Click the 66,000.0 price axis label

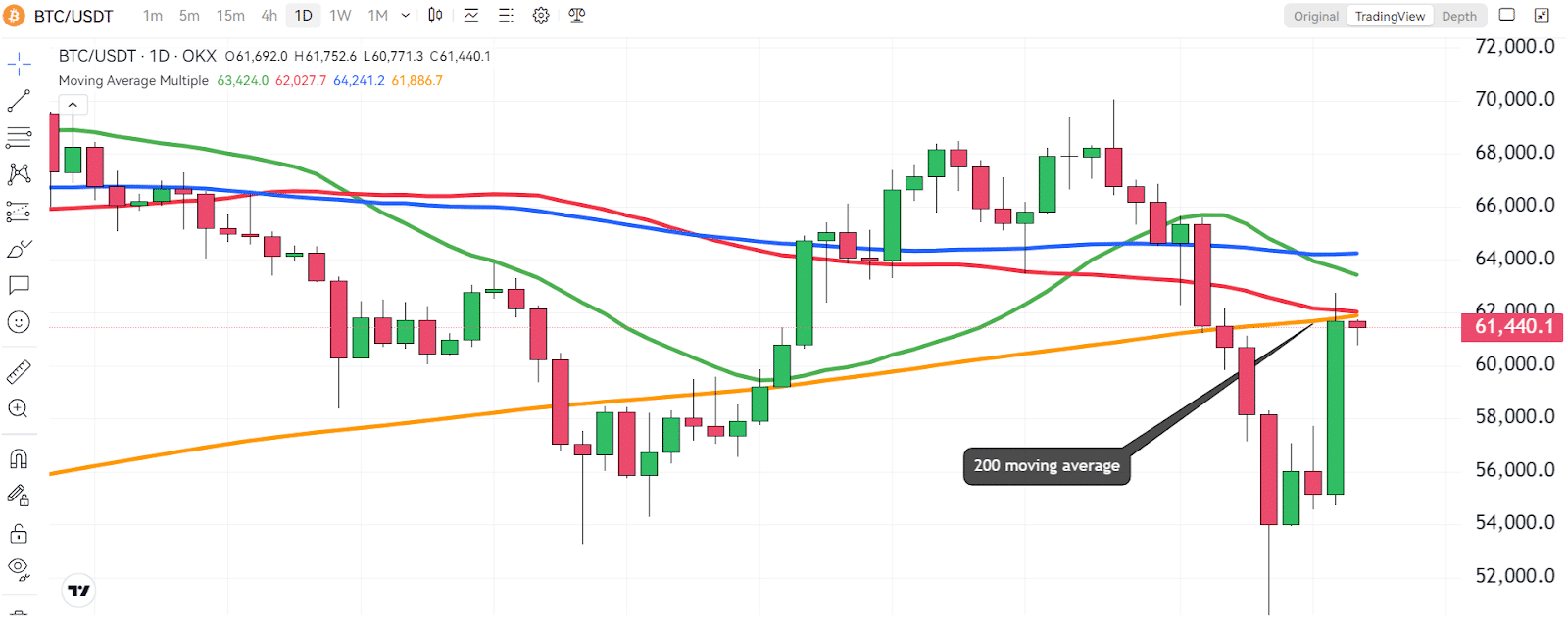(1514, 205)
